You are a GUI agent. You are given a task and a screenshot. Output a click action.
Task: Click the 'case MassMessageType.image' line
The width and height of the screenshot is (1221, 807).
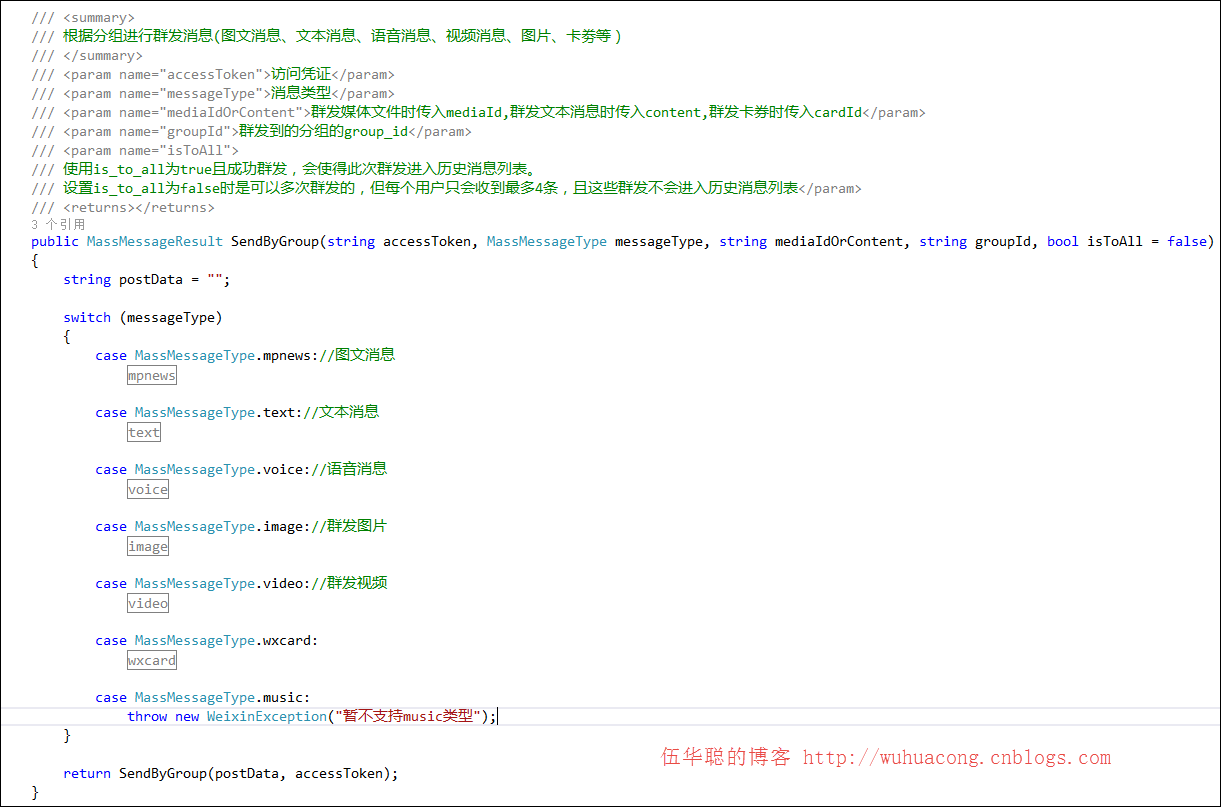click(x=241, y=527)
